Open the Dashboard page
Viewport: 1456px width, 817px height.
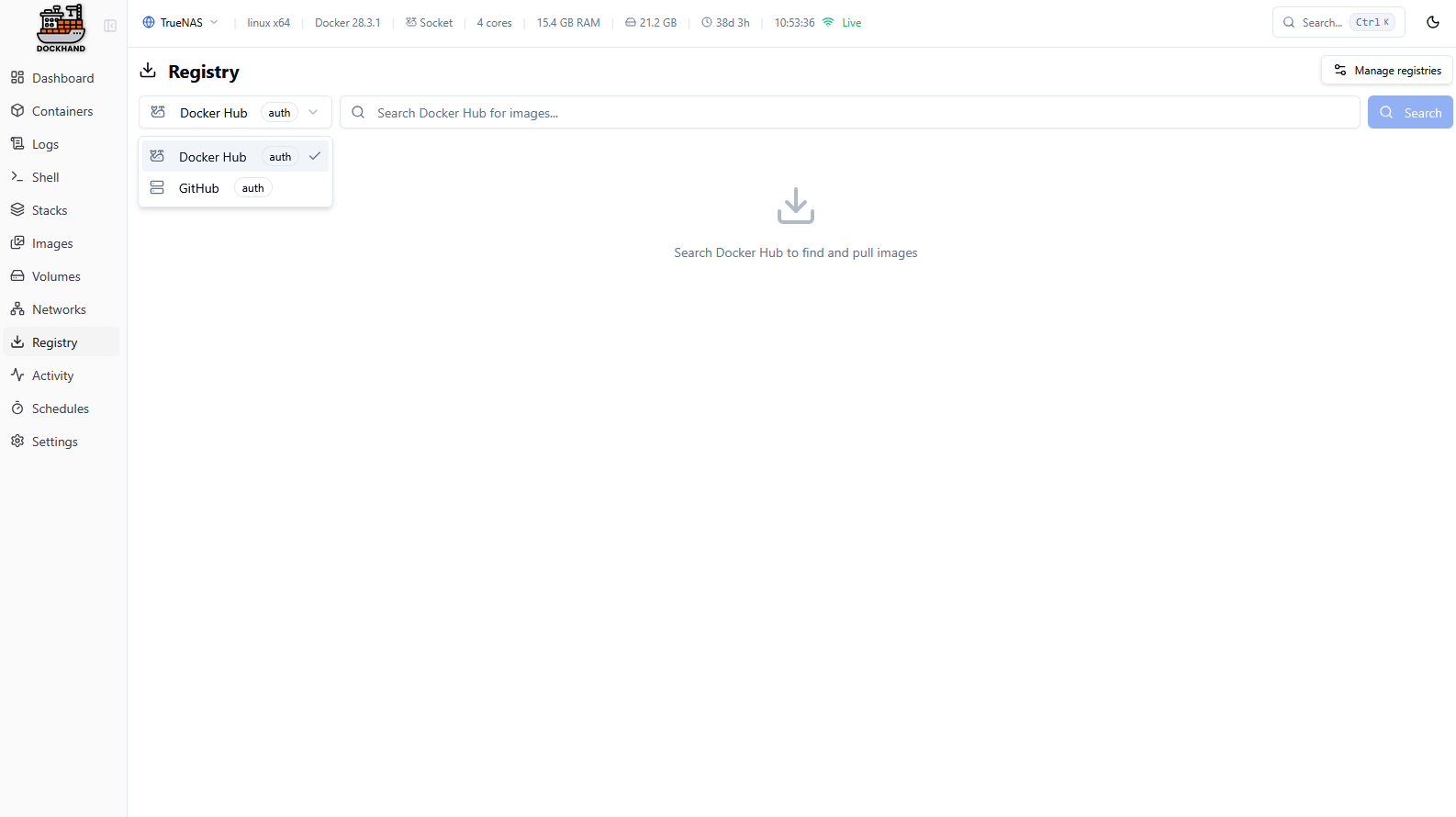tap(62, 78)
